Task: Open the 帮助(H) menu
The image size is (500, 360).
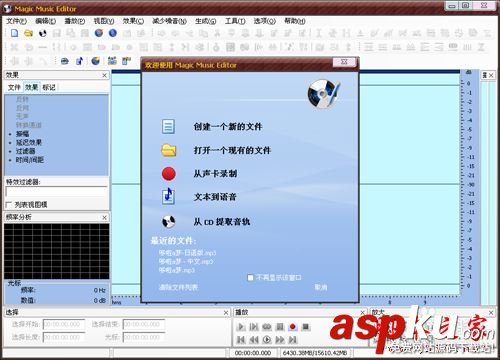Action: pos(294,21)
